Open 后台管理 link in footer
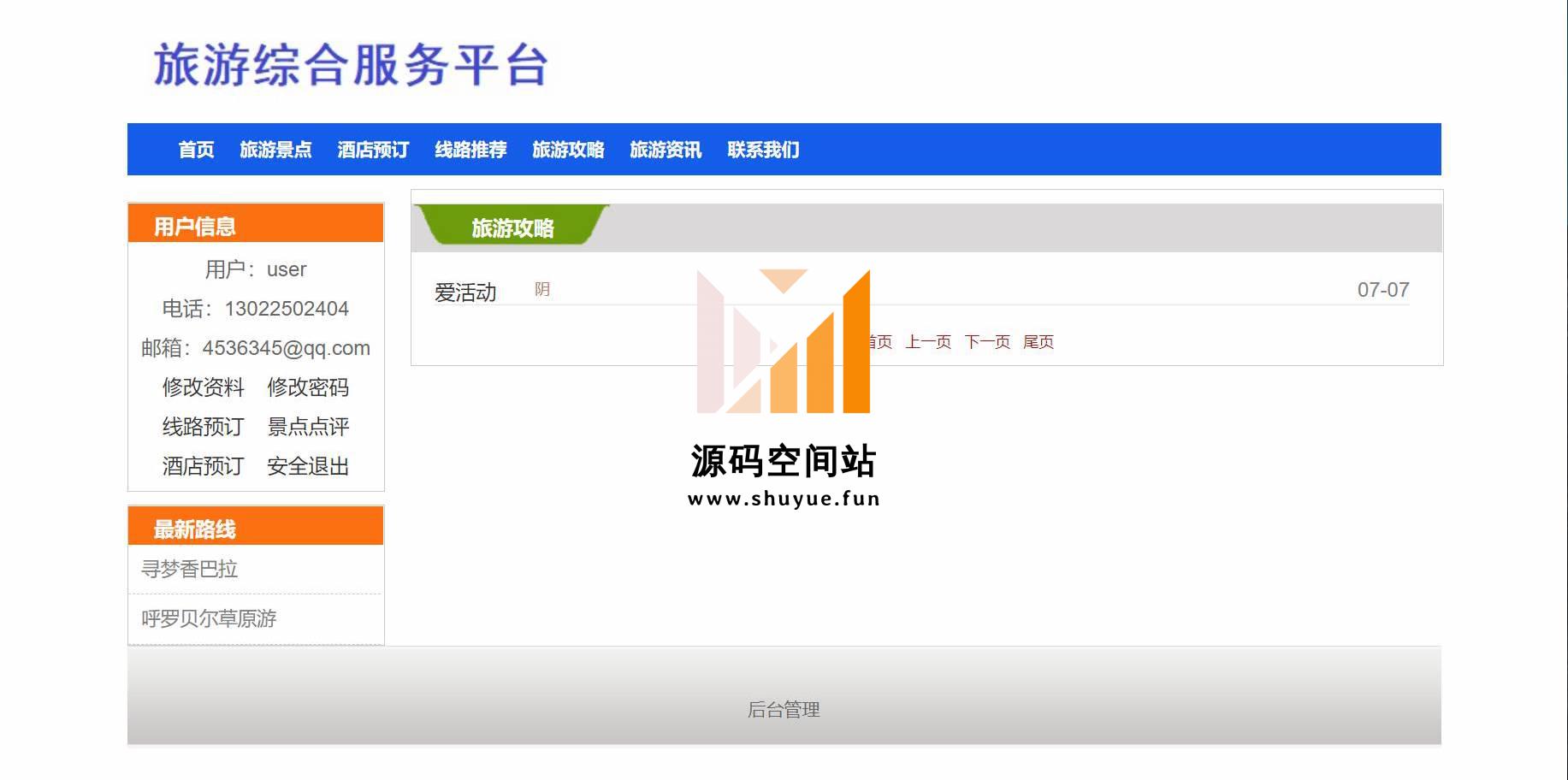 tap(784, 710)
